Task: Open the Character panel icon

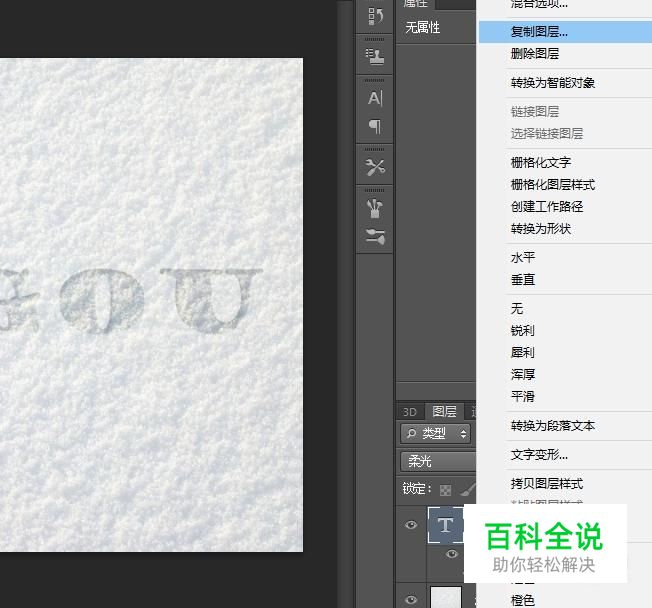Action: 375,98
